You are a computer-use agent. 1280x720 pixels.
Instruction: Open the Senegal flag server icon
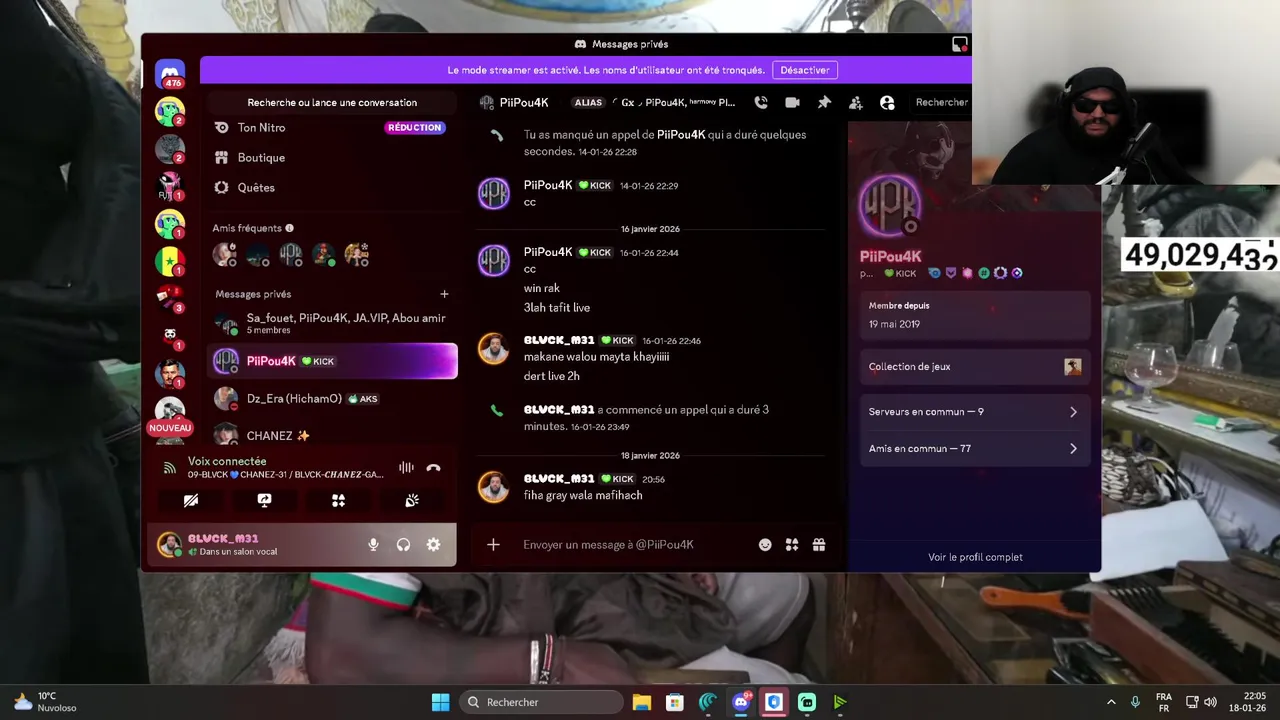click(x=170, y=260)
